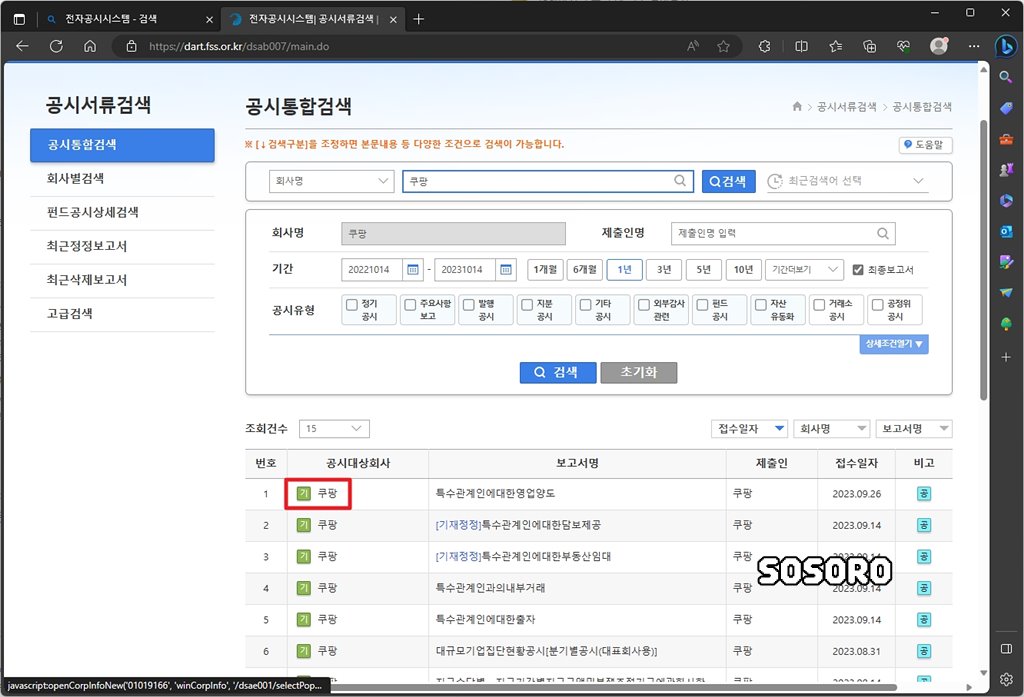Check the 자산유동화 checkbox
This screenshot has height=697, width=1024.
click(761, 304)
